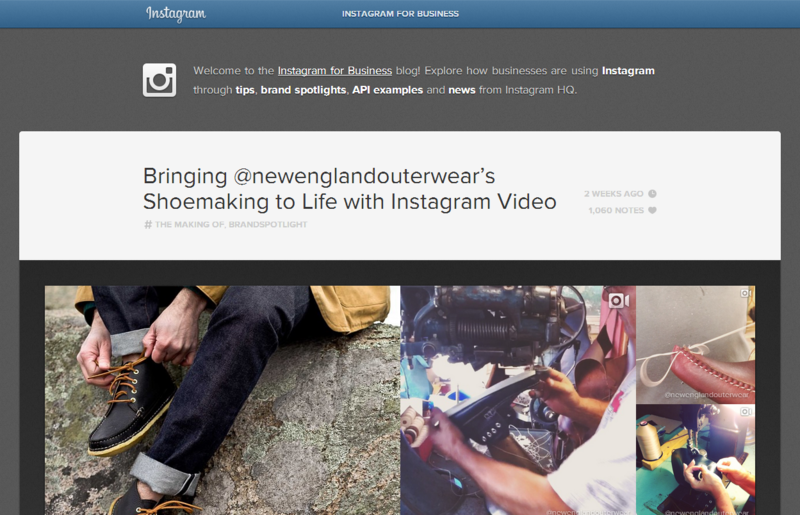Open the 'API examples' link

tap(387, 90)
